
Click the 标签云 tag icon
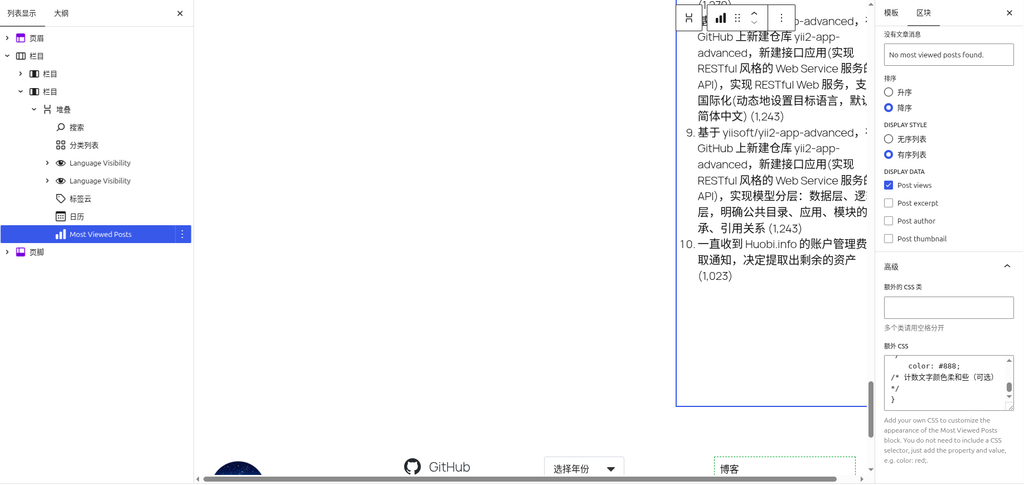60,198
